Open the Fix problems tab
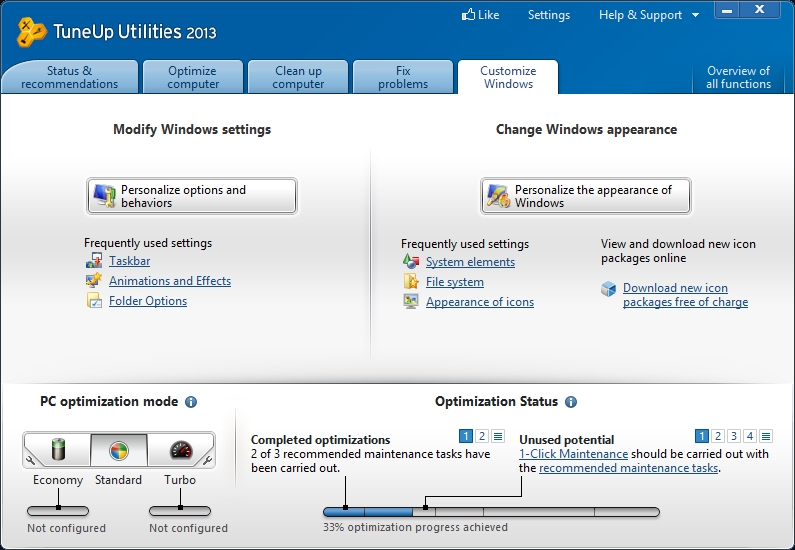 [403, 77]
